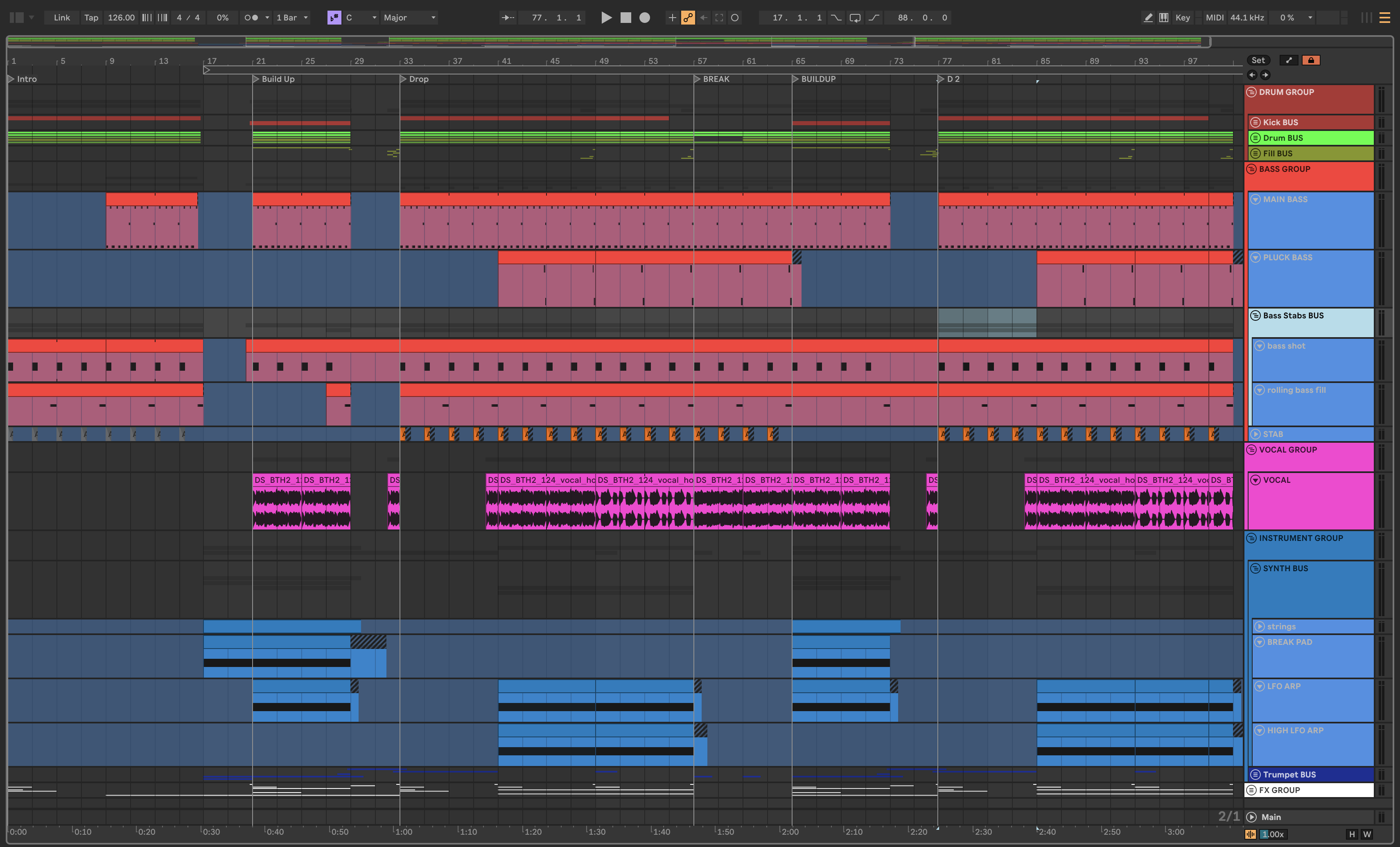The image size is (1400, 847).
Task: Enable the Draw Mode pencil icon
Action: tap(1148, 18)
